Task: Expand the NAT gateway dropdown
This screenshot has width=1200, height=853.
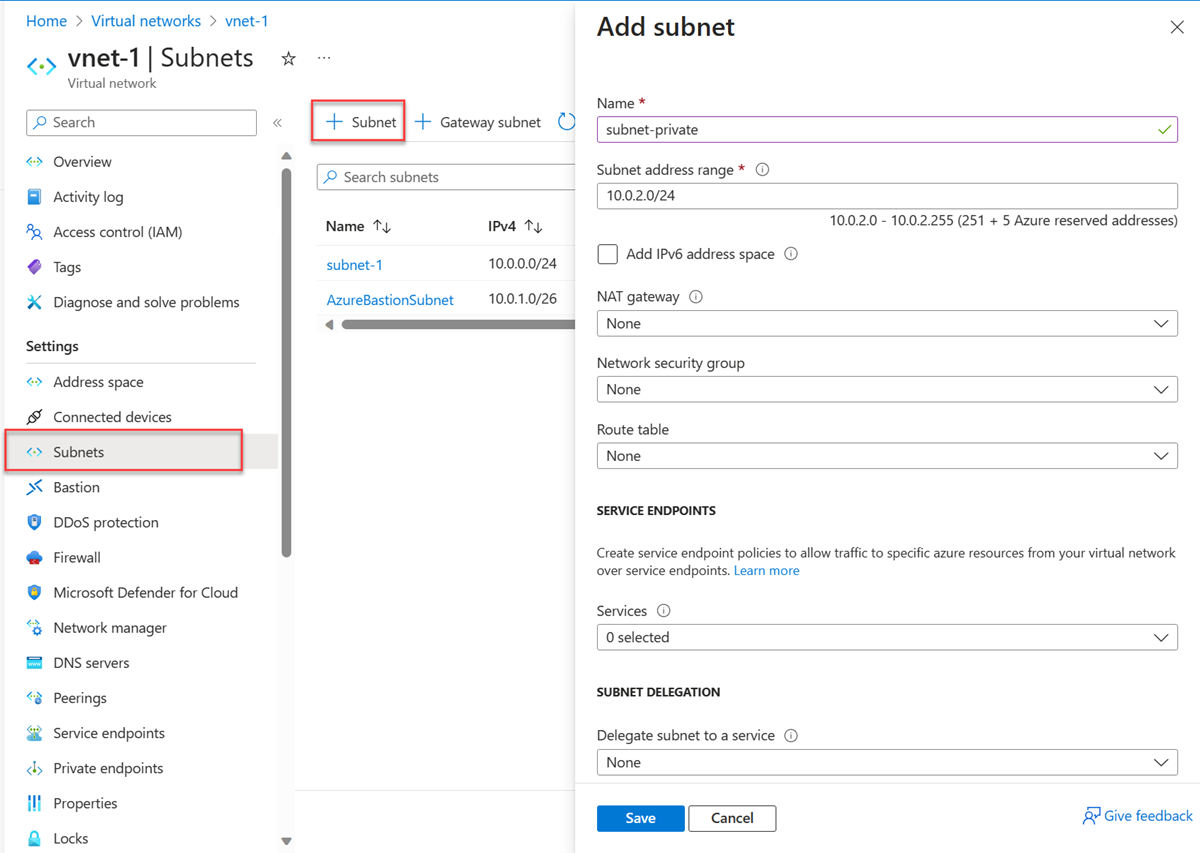Action: (886, 324)
